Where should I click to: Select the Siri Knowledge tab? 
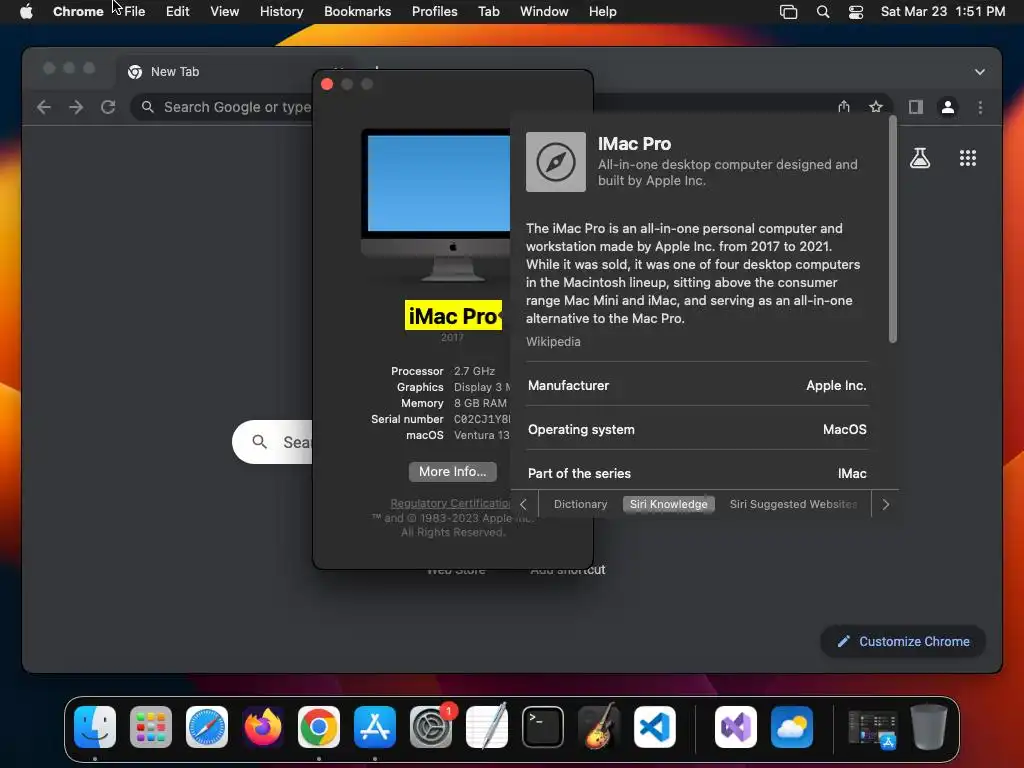tap(669, 504)
